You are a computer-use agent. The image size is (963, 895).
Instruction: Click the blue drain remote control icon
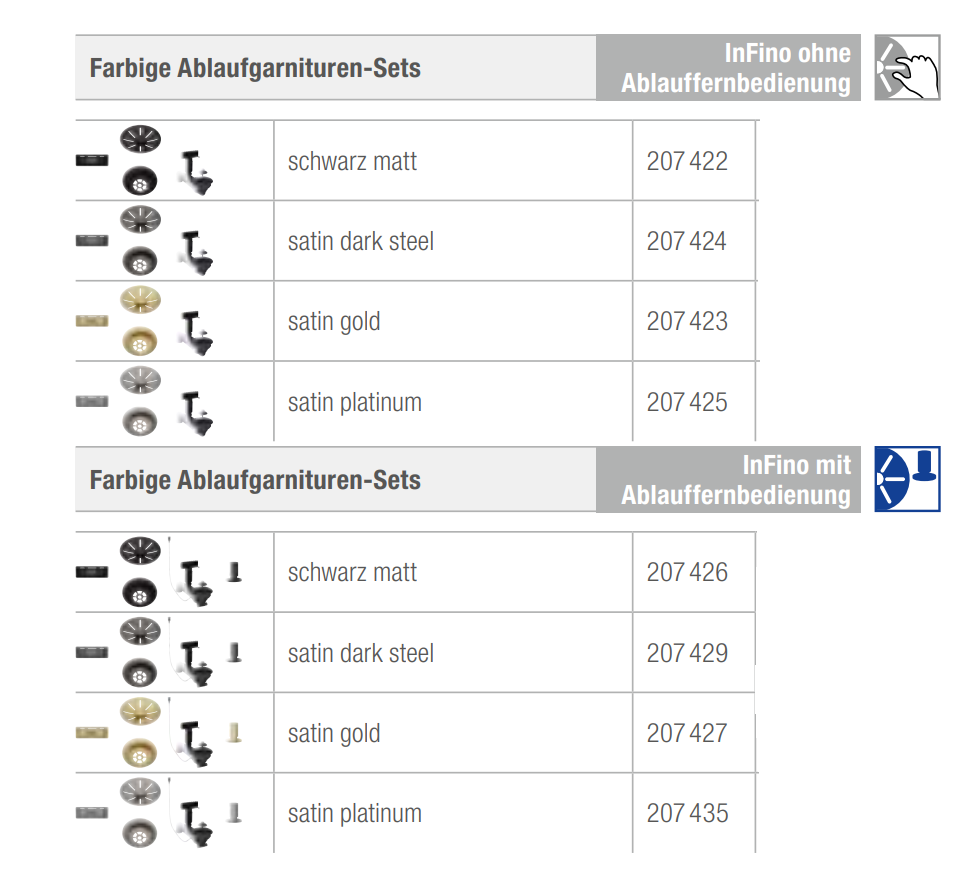point(907,479)
